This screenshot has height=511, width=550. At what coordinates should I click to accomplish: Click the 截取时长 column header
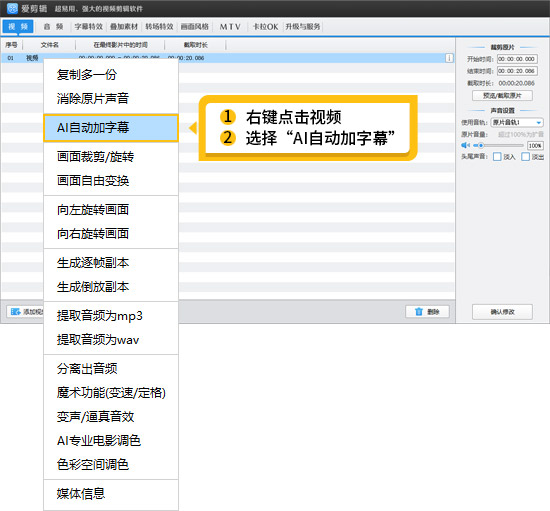[195, 45]
